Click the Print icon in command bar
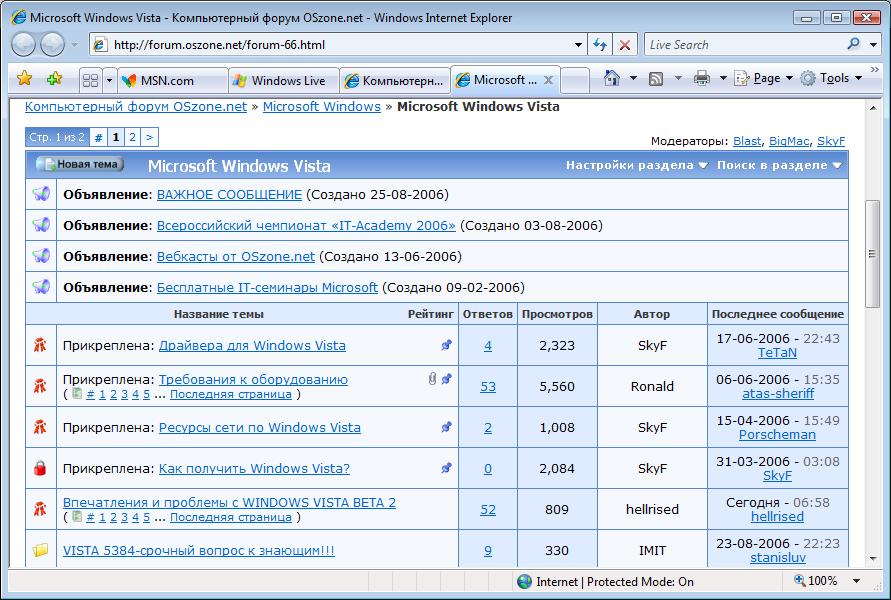Image resolution: width=891 pixels, height=600 pixels. [702, 78]
